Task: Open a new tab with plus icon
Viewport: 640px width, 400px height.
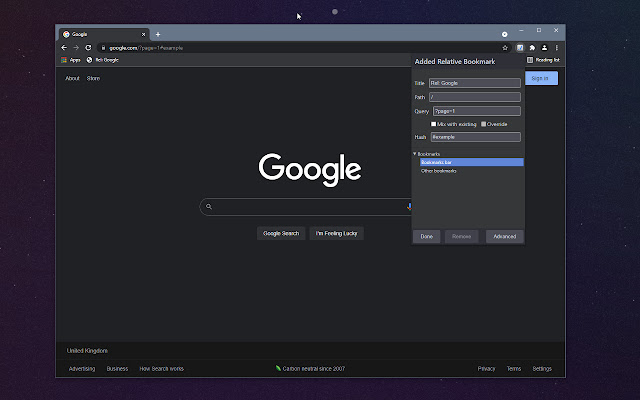Action: 158,34
